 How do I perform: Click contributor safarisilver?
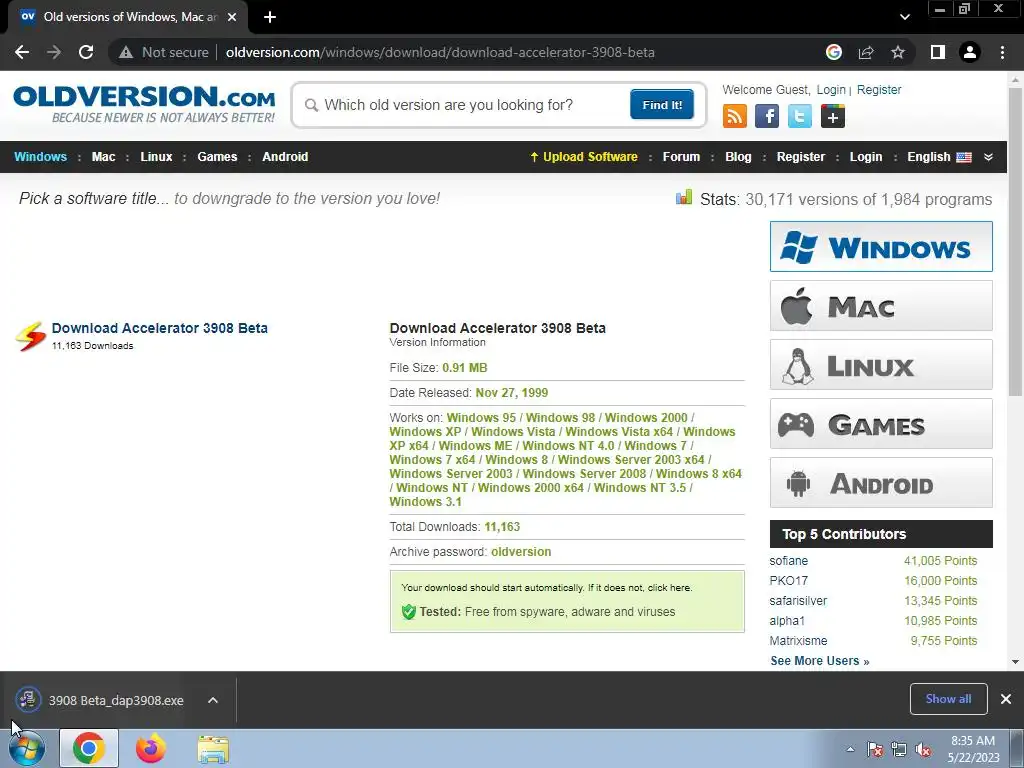[798, 601]
